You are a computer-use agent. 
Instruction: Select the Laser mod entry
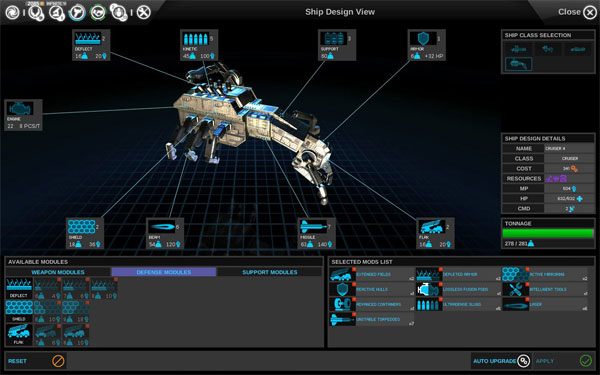(545, 304)
